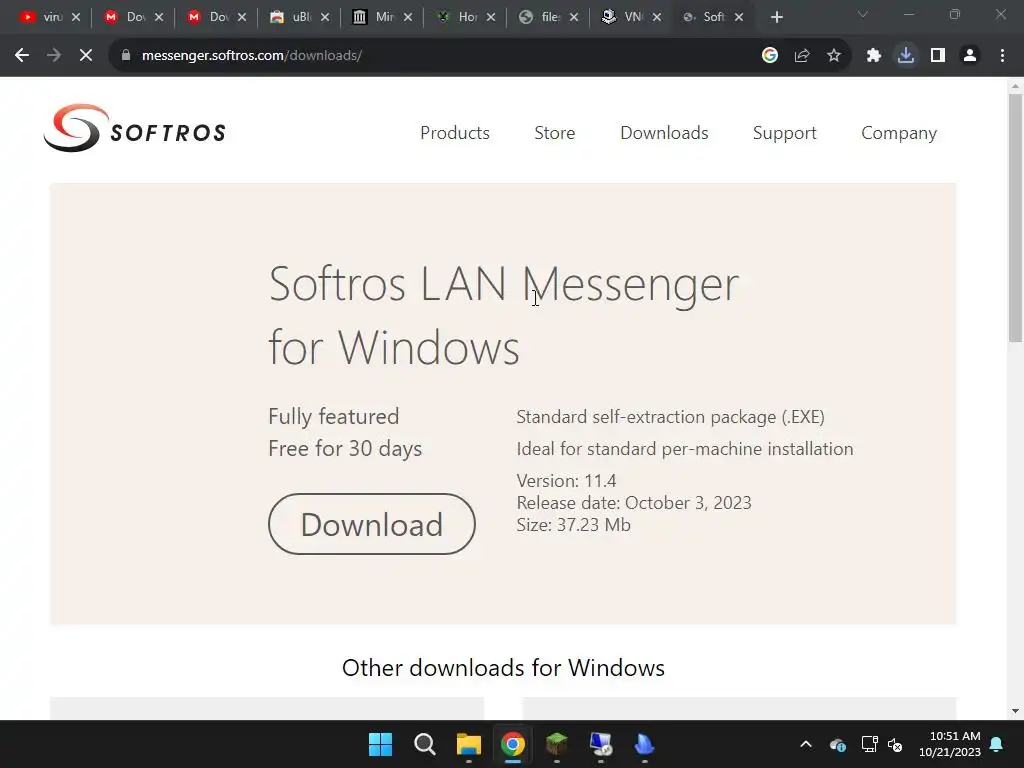Screen dimensions: 1024x768
Task: Open the Store menu item
Action: (x=554, y=133)
